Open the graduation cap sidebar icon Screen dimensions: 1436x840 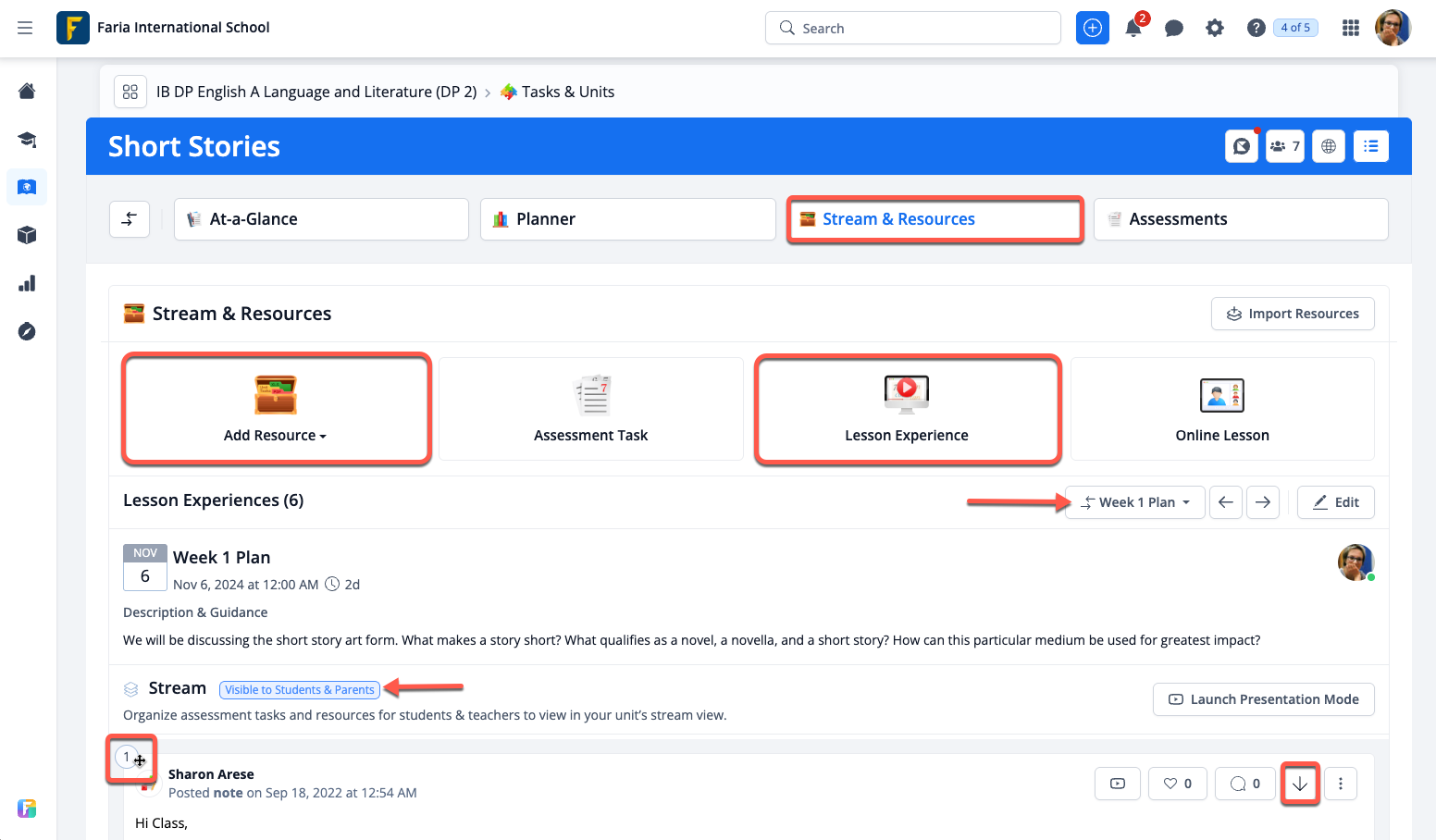click(x=27, y=140)
